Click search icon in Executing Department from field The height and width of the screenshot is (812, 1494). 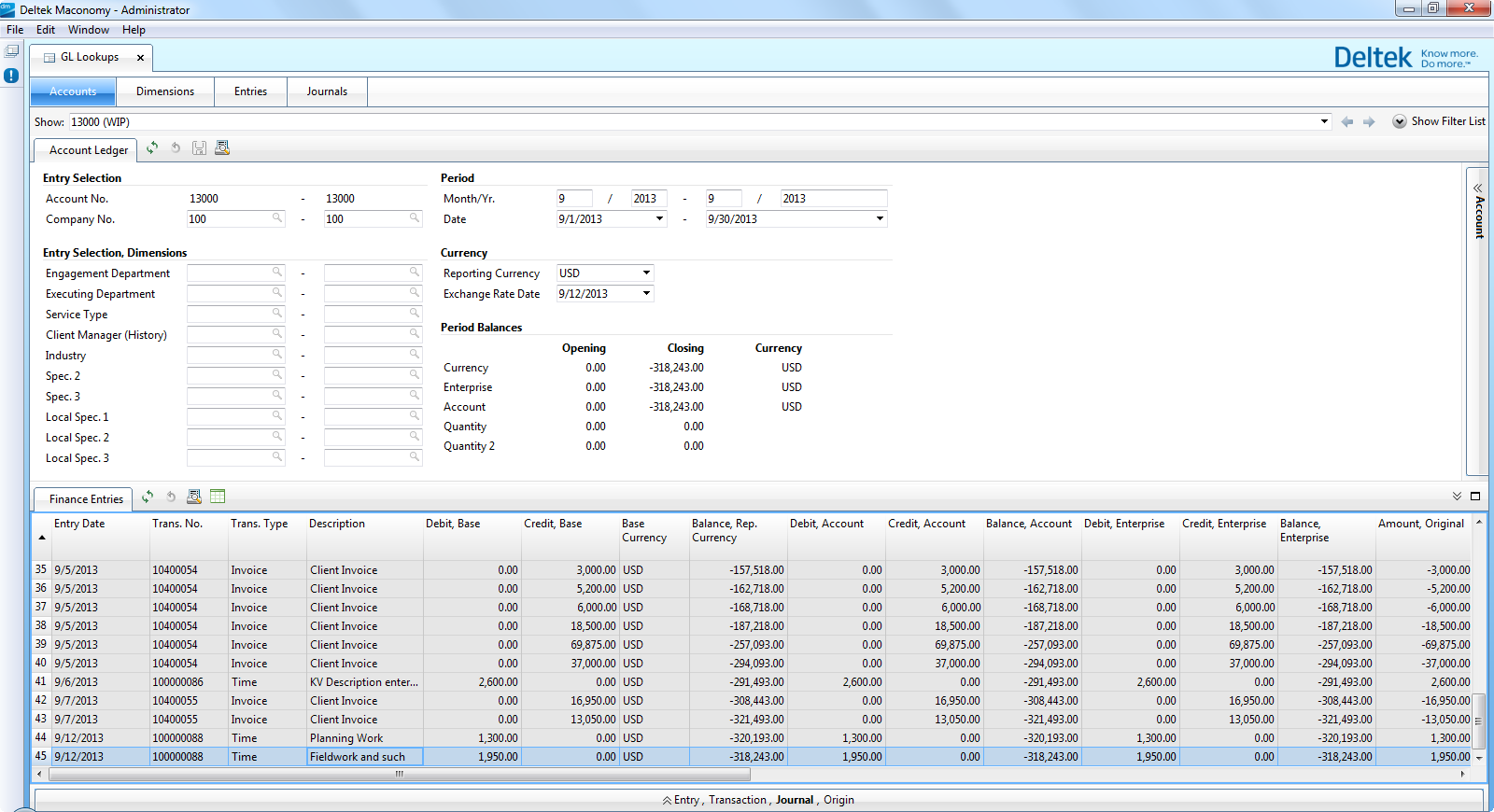[x=277, y=292]
